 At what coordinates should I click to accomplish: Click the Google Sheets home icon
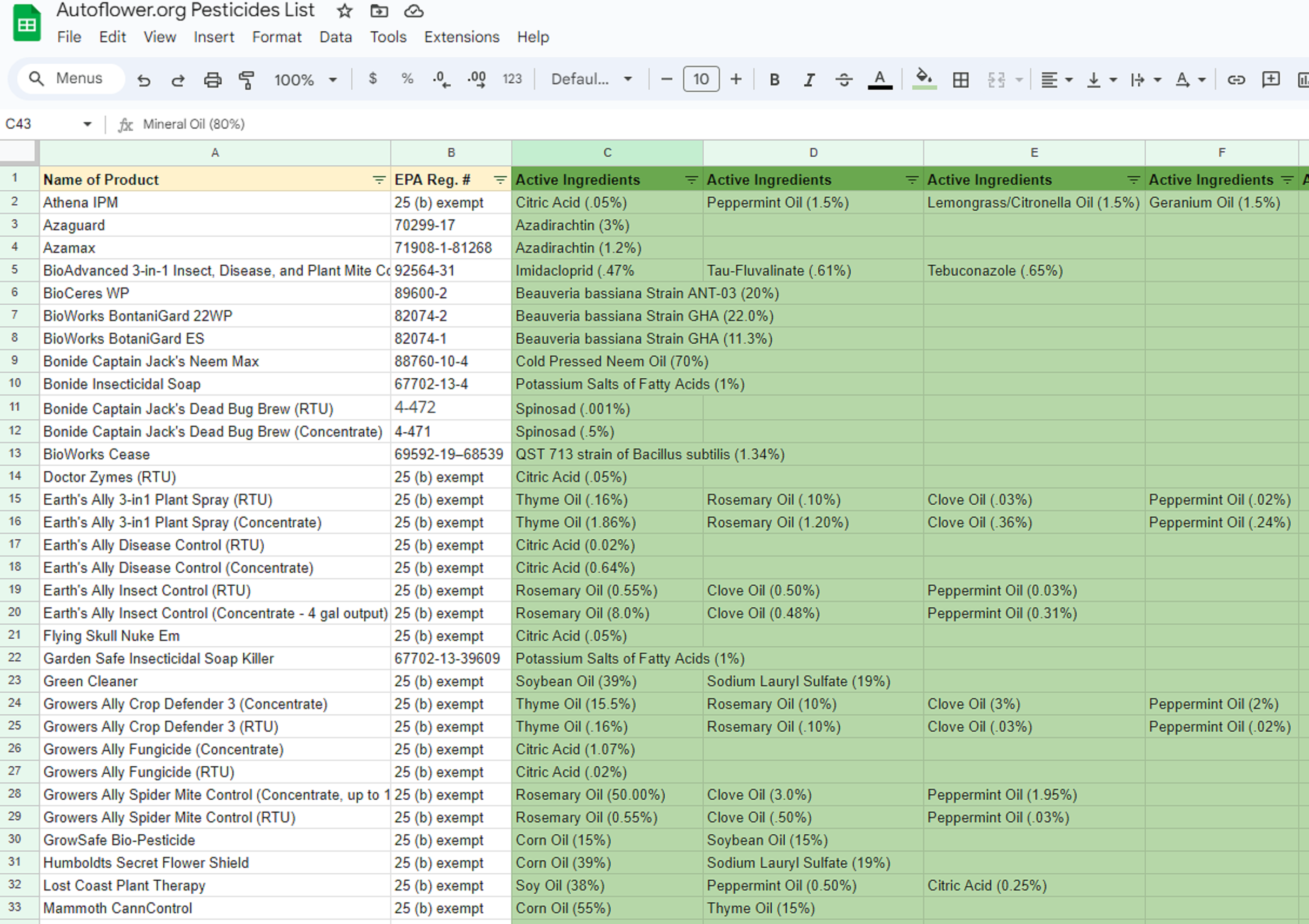click(x=27, y=23)
